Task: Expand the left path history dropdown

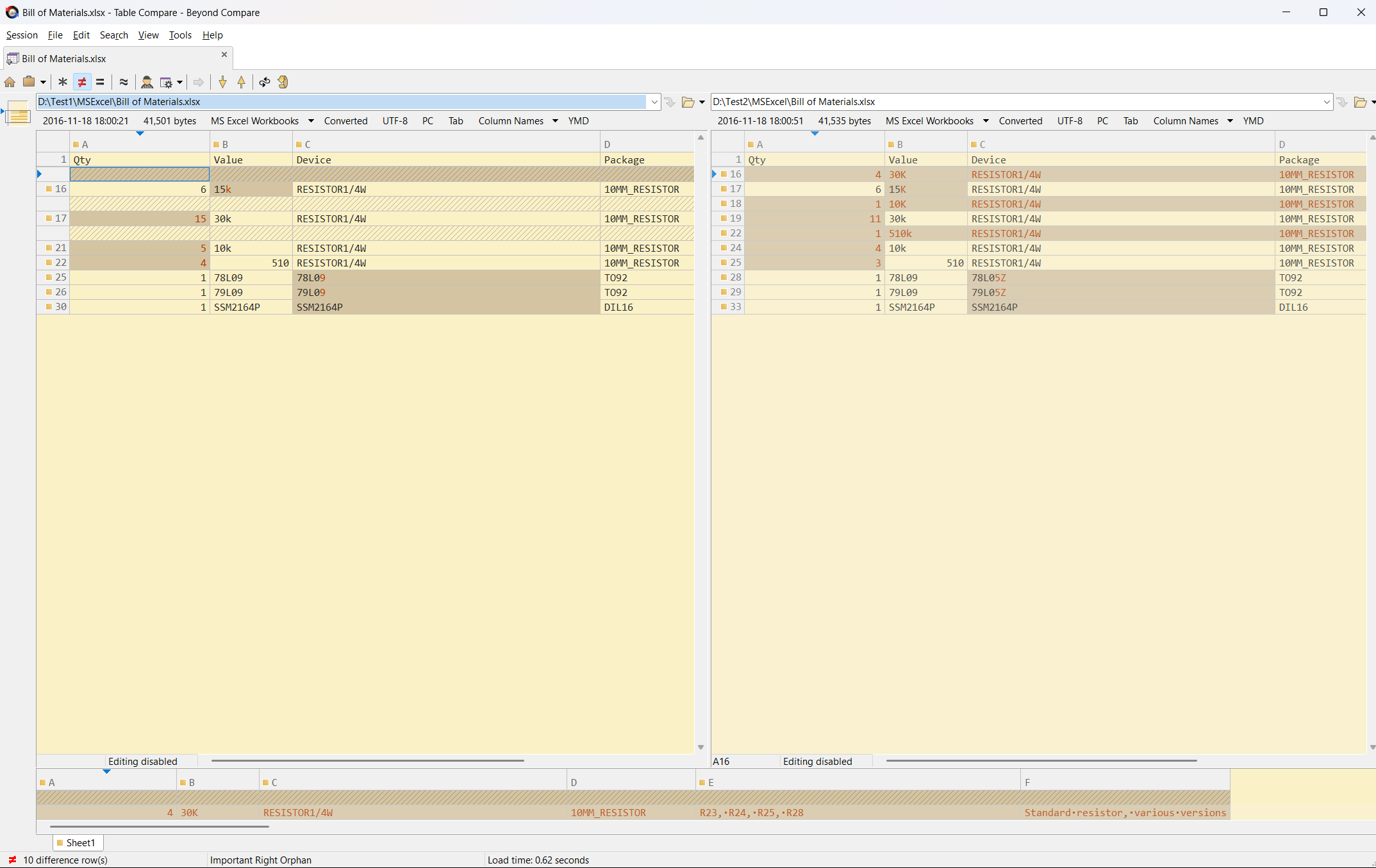Action: pyautogui.click(x=654, y=102)
